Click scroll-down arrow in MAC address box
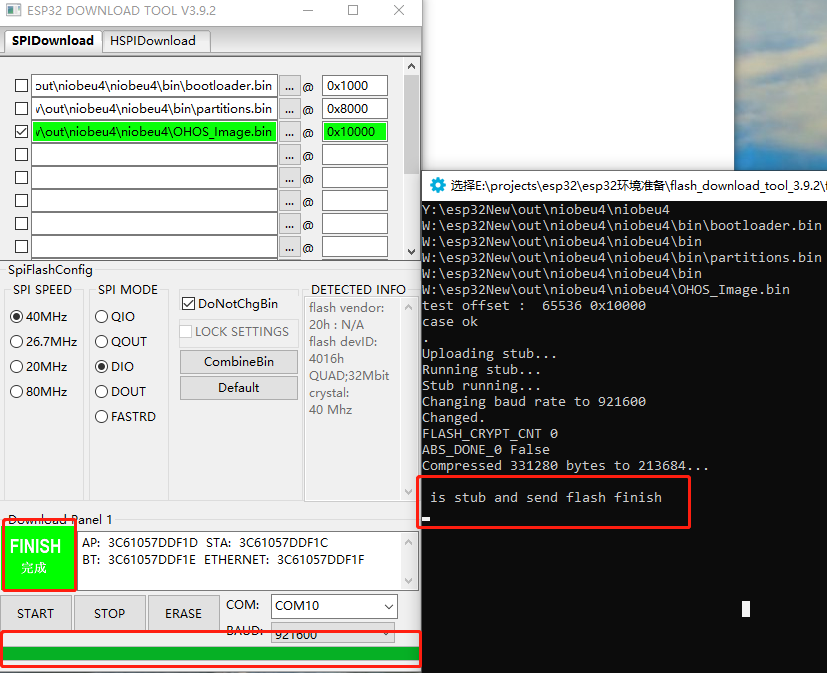 tap(408, 581)
